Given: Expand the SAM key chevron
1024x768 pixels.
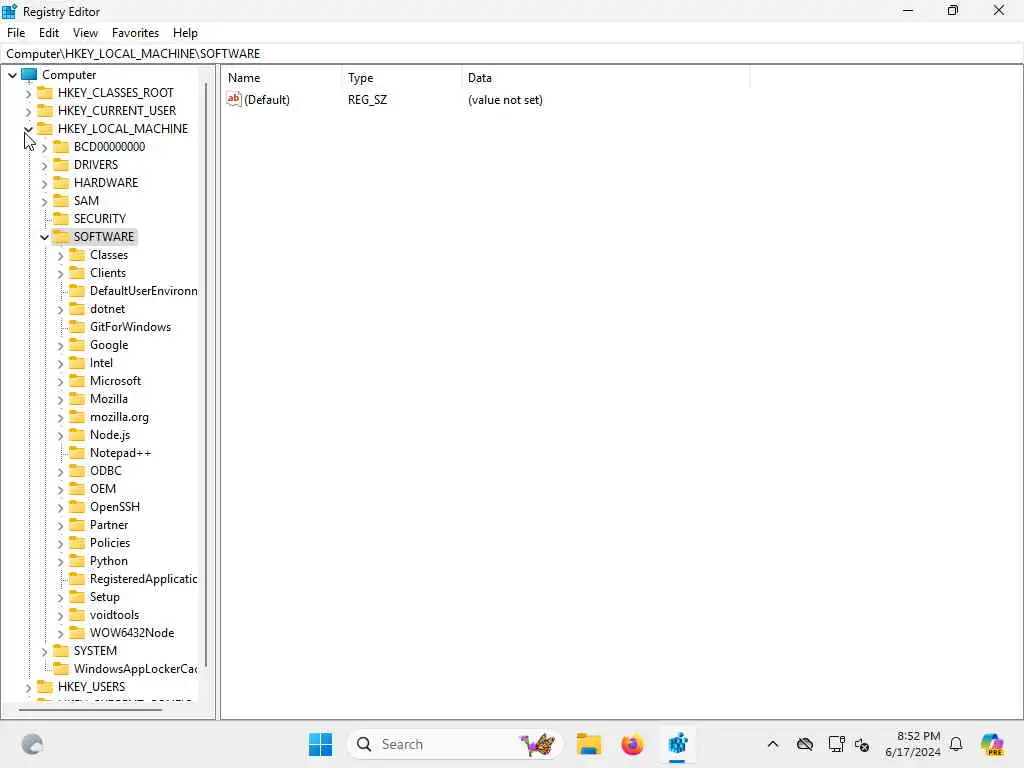Looking at the screenshot, I should (x=44, y=201).
